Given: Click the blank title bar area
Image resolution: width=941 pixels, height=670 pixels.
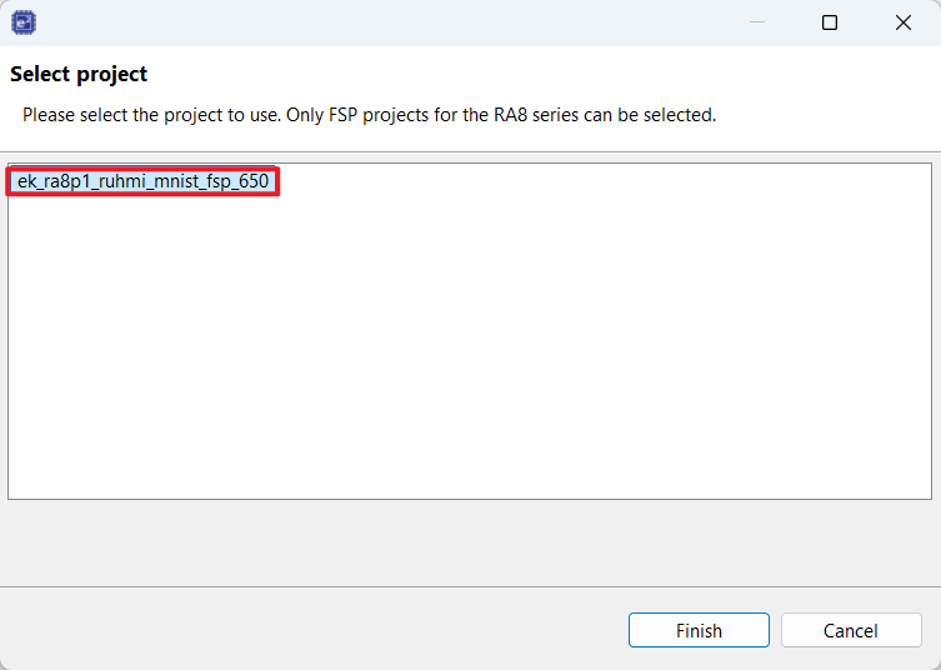Looking at the screenshot, I should pyautogui.click(x=390, y=23).
